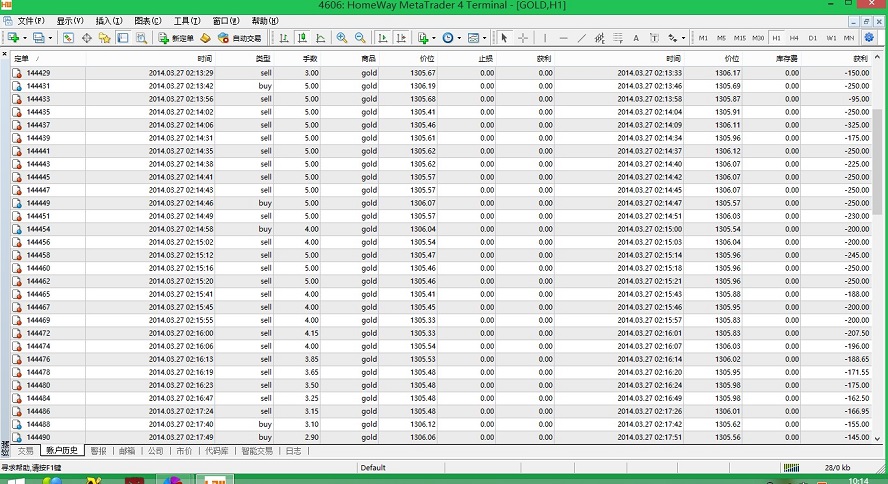This screenshot has width=888, height=484.
Task: Switch to the 智能交易 terminal tab
Action: [257, 451]
